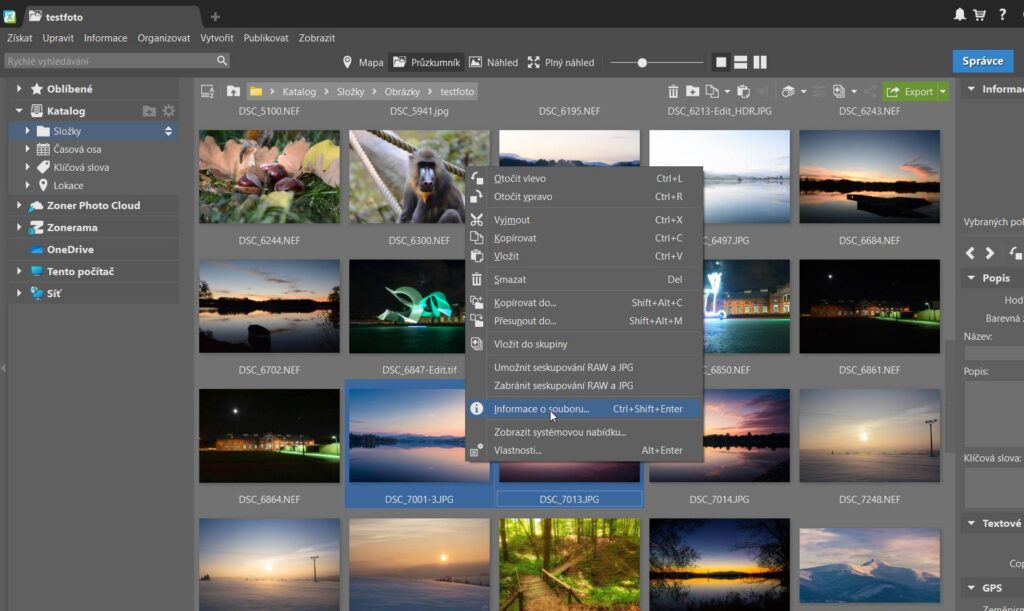
Task: Choose Informace o souboru from context menu
Action: click(x=584, y=409)
